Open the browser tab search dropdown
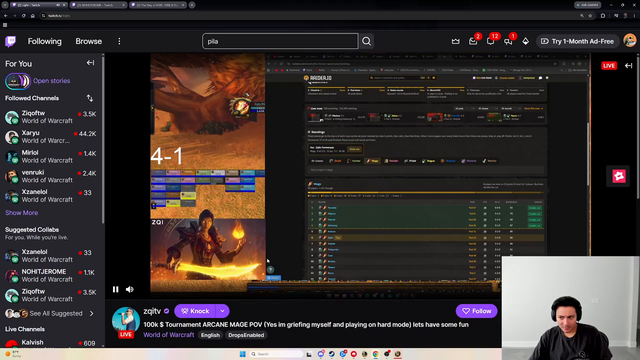This screenshot has width=640, height=360. point(5,5)
